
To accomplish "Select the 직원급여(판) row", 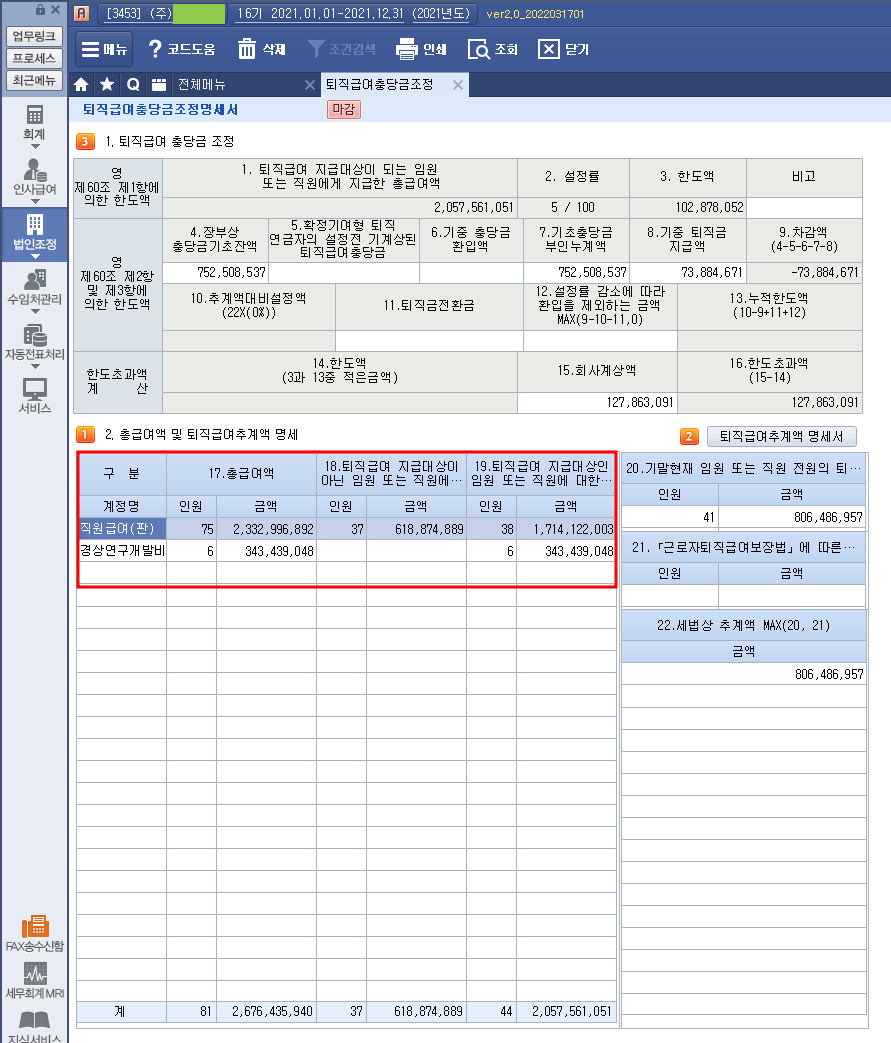I will pos(346,529).
